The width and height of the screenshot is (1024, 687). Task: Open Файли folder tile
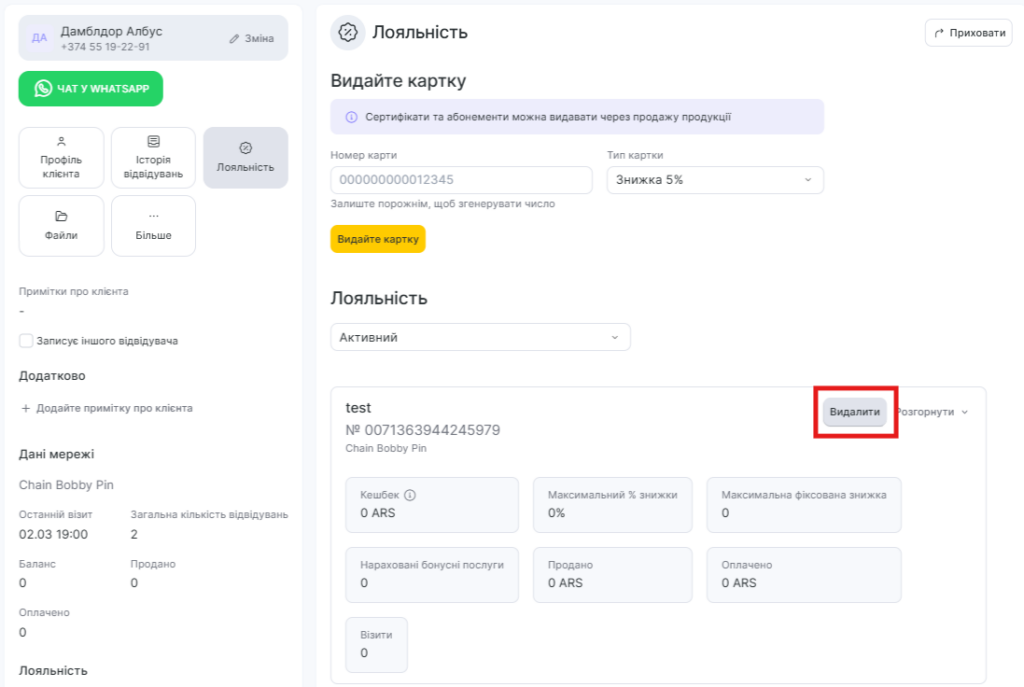[x=61, y=225]
